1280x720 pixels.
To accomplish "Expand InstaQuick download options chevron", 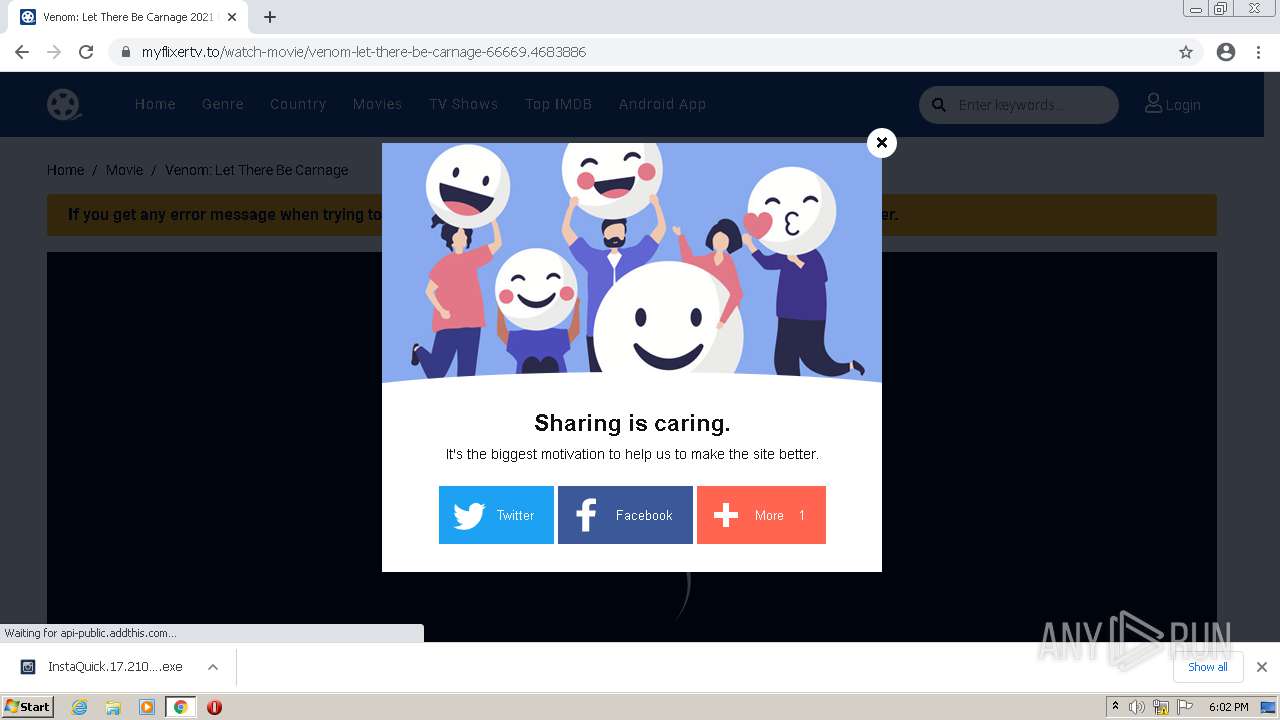I will coord(213,667).
